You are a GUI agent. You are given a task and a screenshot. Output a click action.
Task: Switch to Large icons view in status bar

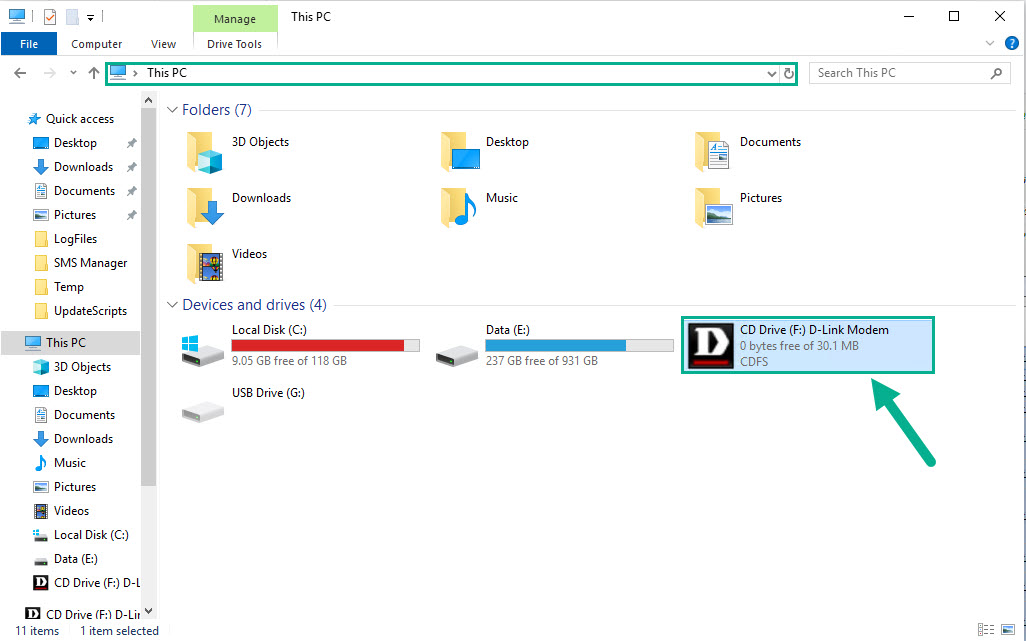[1008, 630]
